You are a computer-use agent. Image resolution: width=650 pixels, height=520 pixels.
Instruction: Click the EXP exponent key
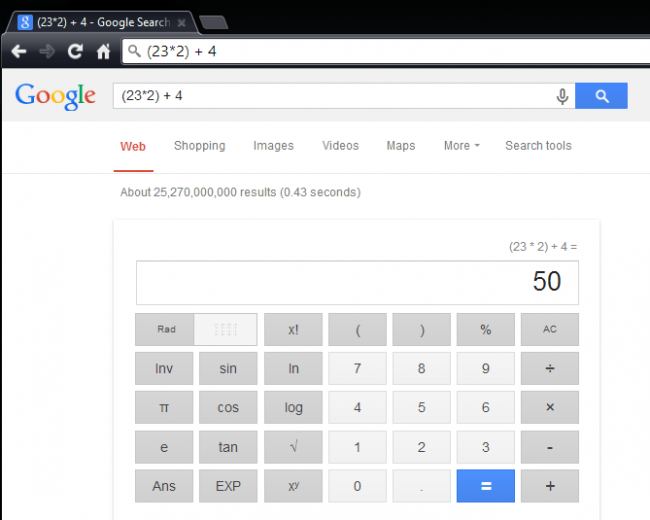[228, 486]
